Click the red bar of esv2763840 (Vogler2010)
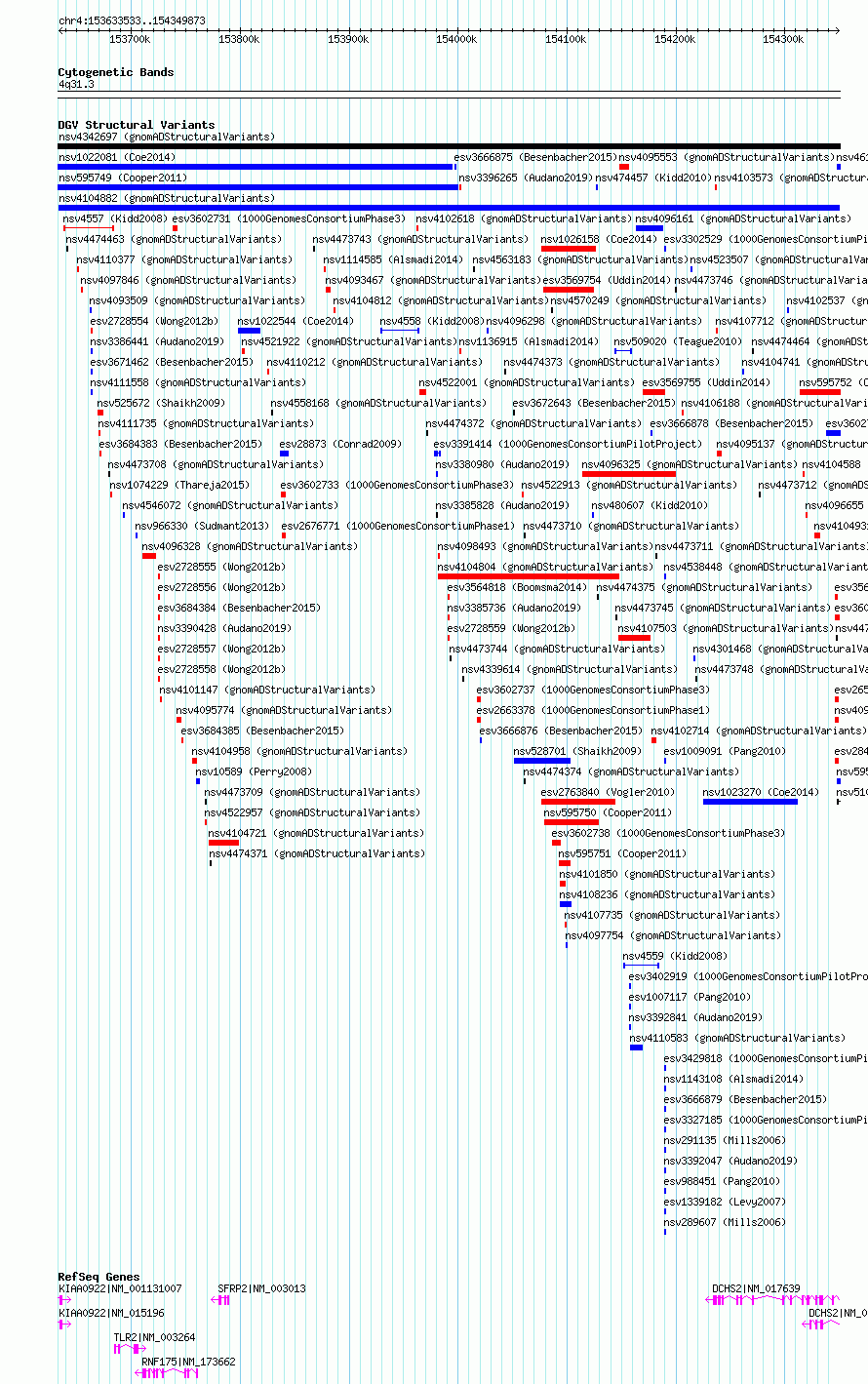 coord(578,802)
